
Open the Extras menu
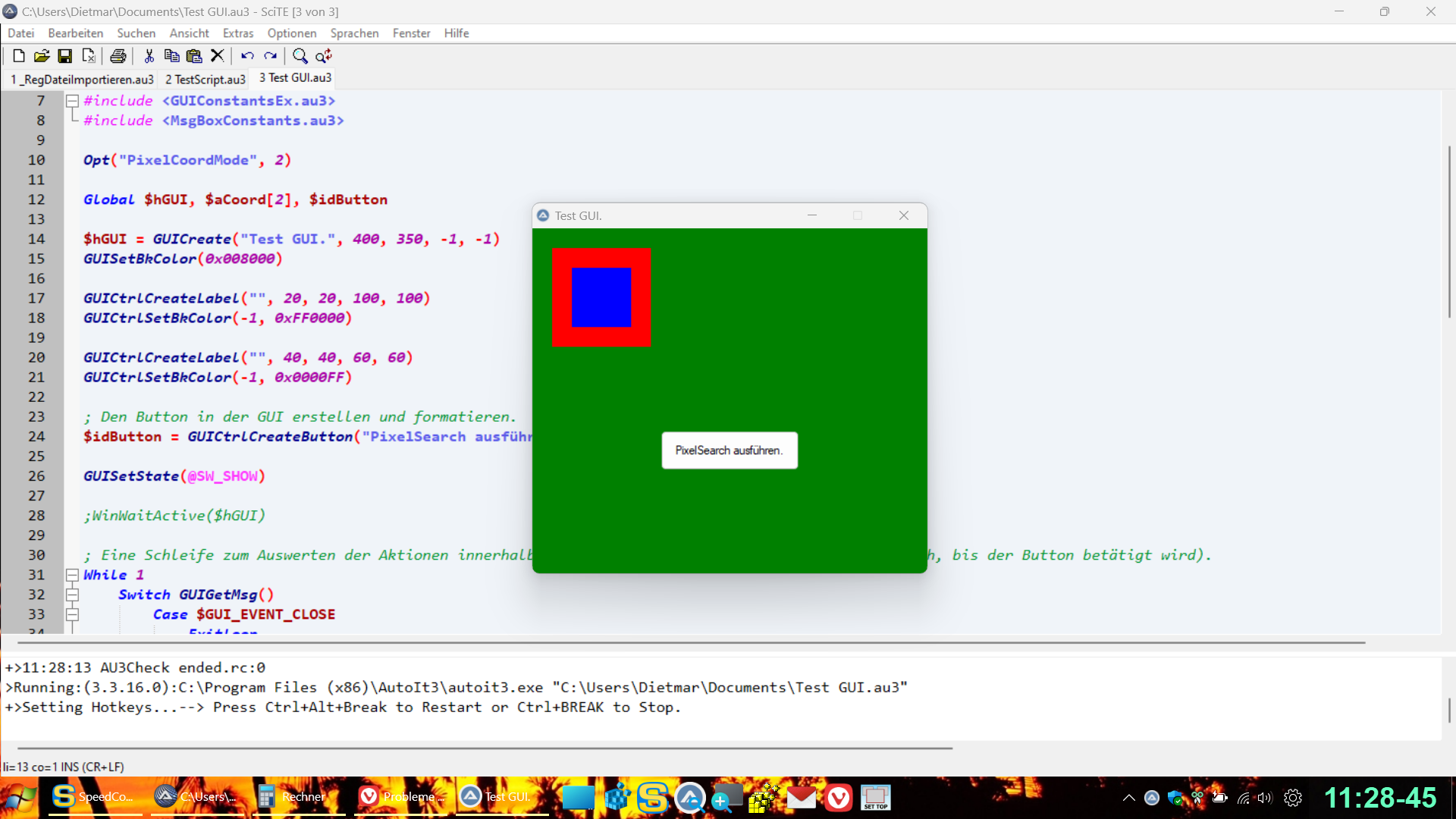point(237,33)
